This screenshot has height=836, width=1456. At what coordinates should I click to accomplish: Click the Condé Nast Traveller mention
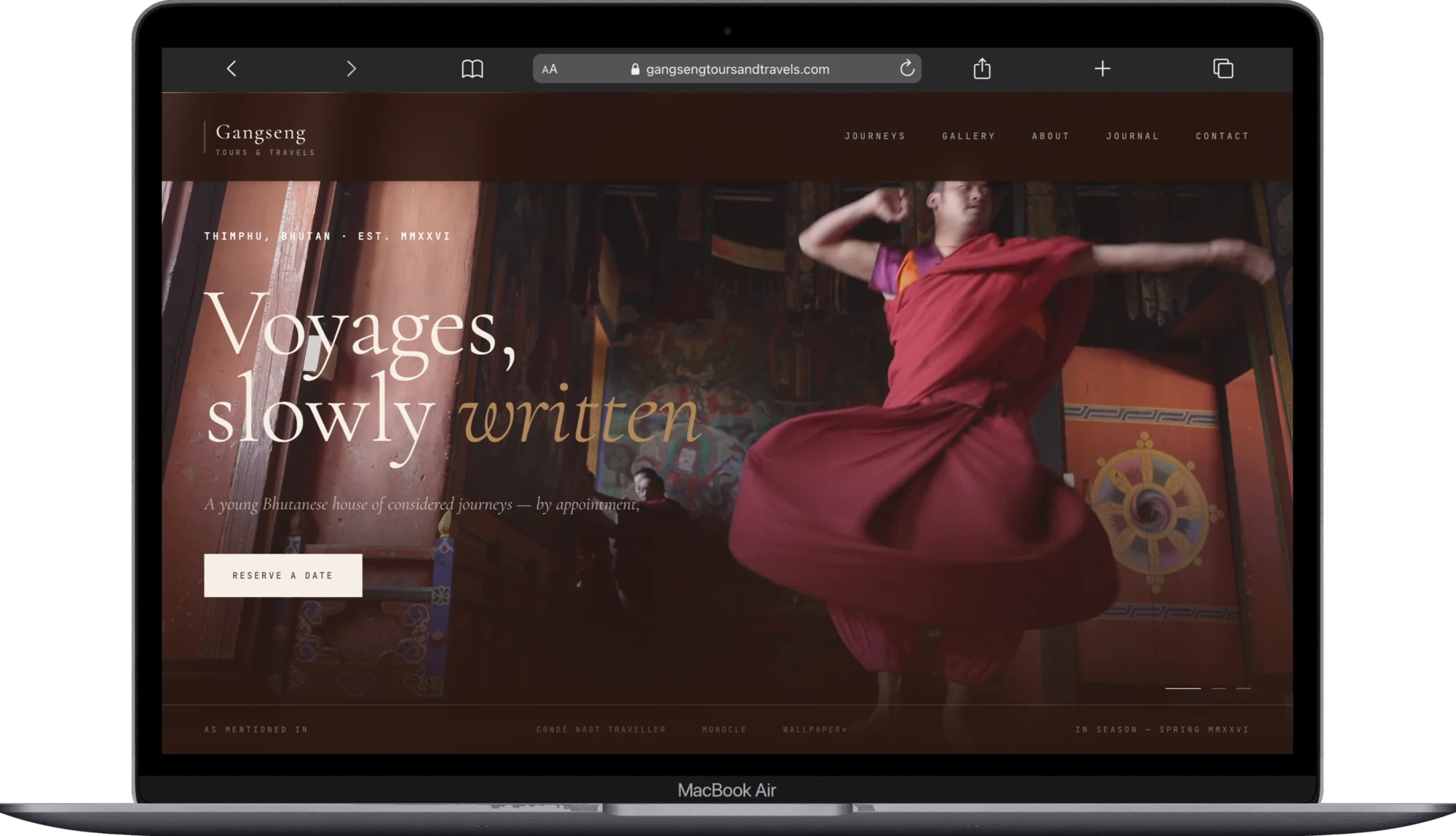[601, 729]
